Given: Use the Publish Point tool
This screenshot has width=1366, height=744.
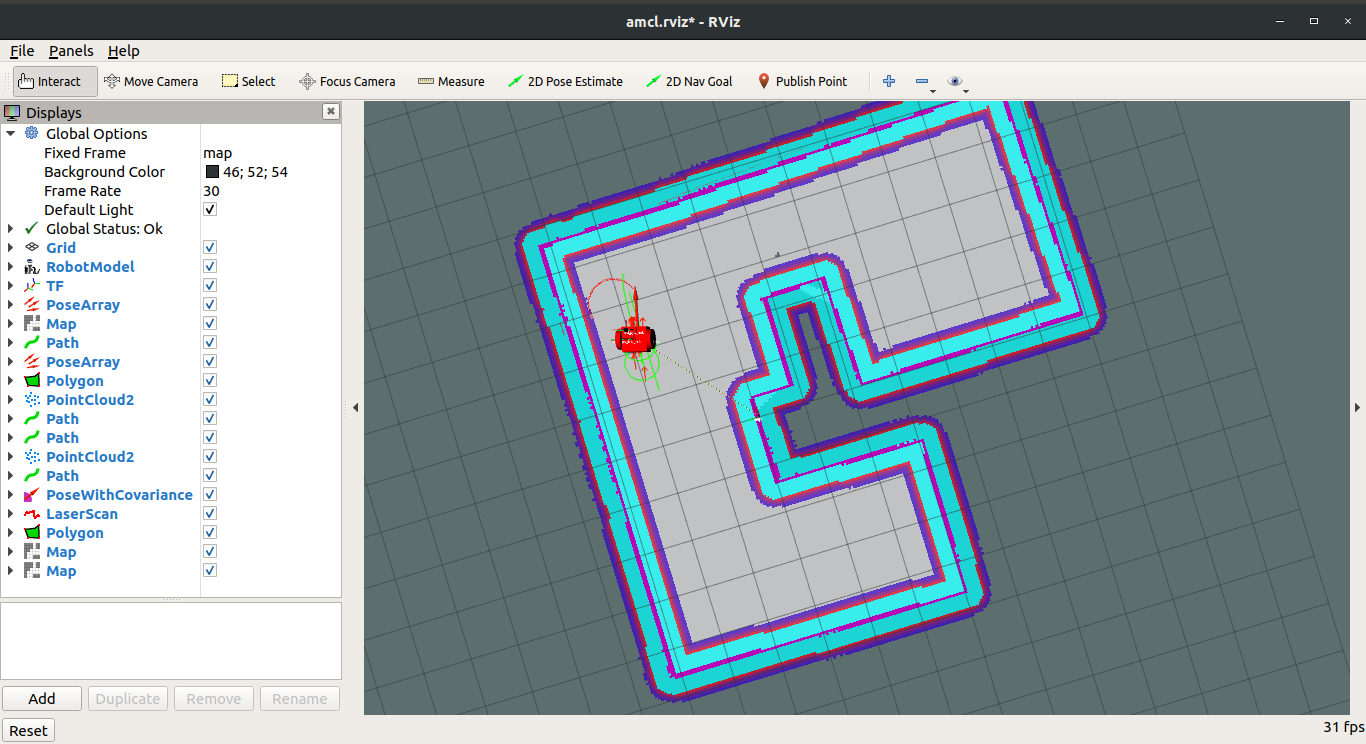Looking at the screenshot, I should [802, 82].
